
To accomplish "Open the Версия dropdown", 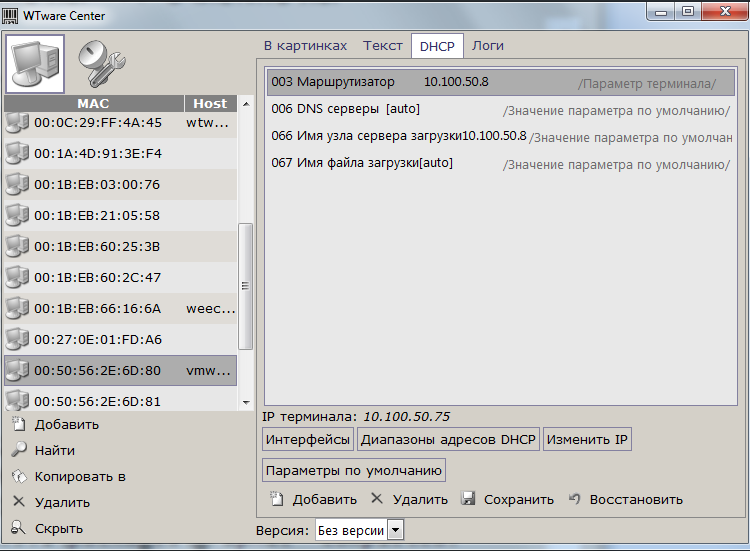I will click(395, 530).
